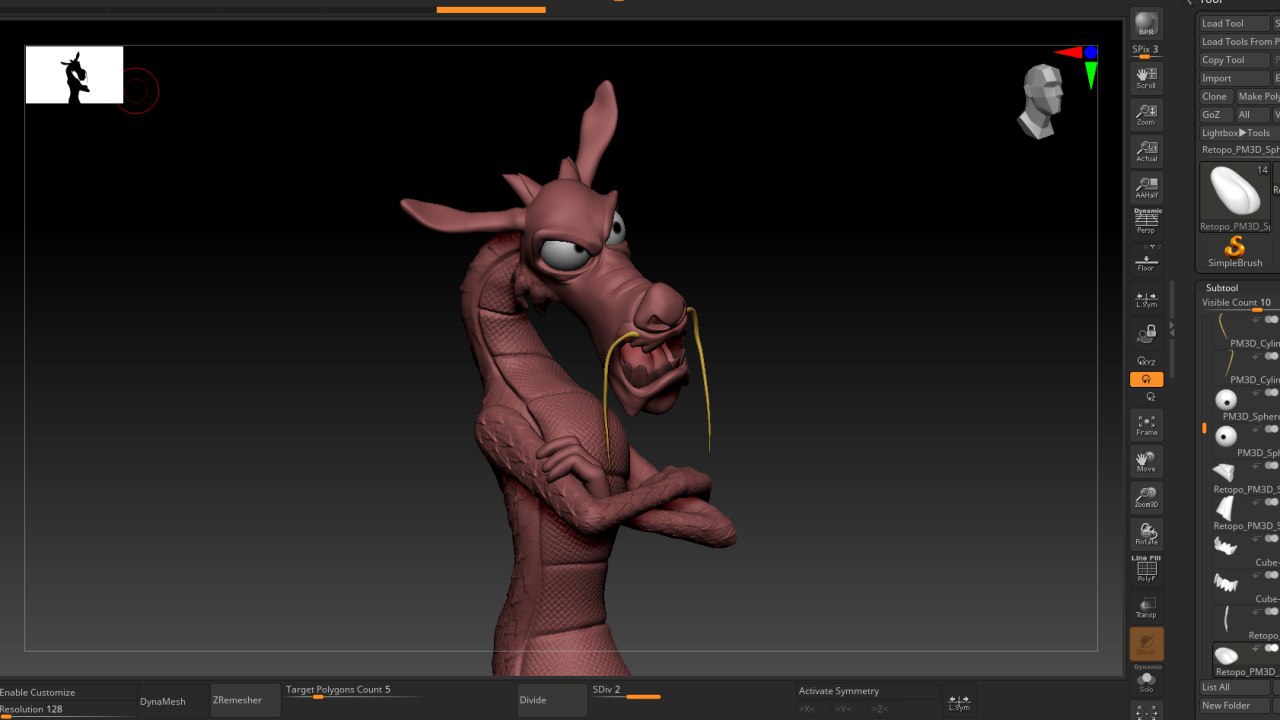Screen dimensions: 1280x720
Task: Select the Zoom3D tool
Action: (1146, 498)
